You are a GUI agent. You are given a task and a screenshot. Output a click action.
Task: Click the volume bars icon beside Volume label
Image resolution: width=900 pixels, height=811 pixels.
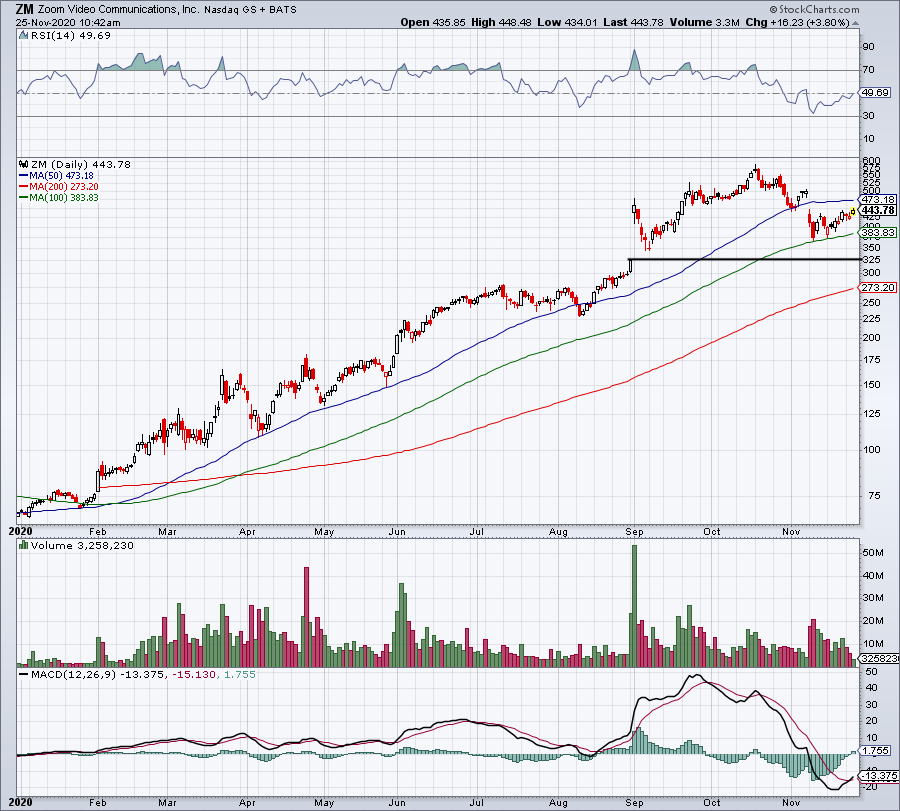24,545
